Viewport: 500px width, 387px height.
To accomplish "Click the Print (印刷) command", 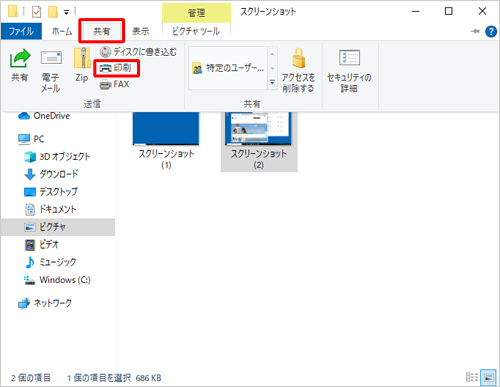I will click(116, 68).
